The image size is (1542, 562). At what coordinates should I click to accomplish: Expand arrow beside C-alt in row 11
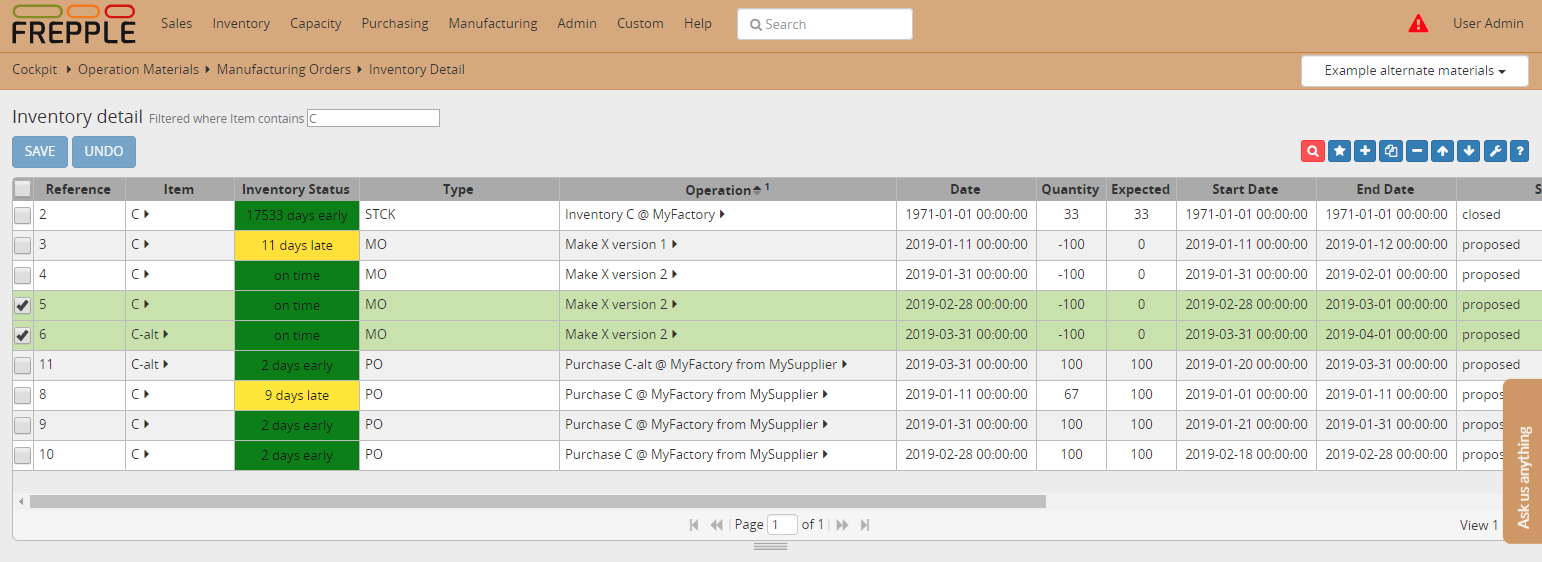tap(166, 364)
